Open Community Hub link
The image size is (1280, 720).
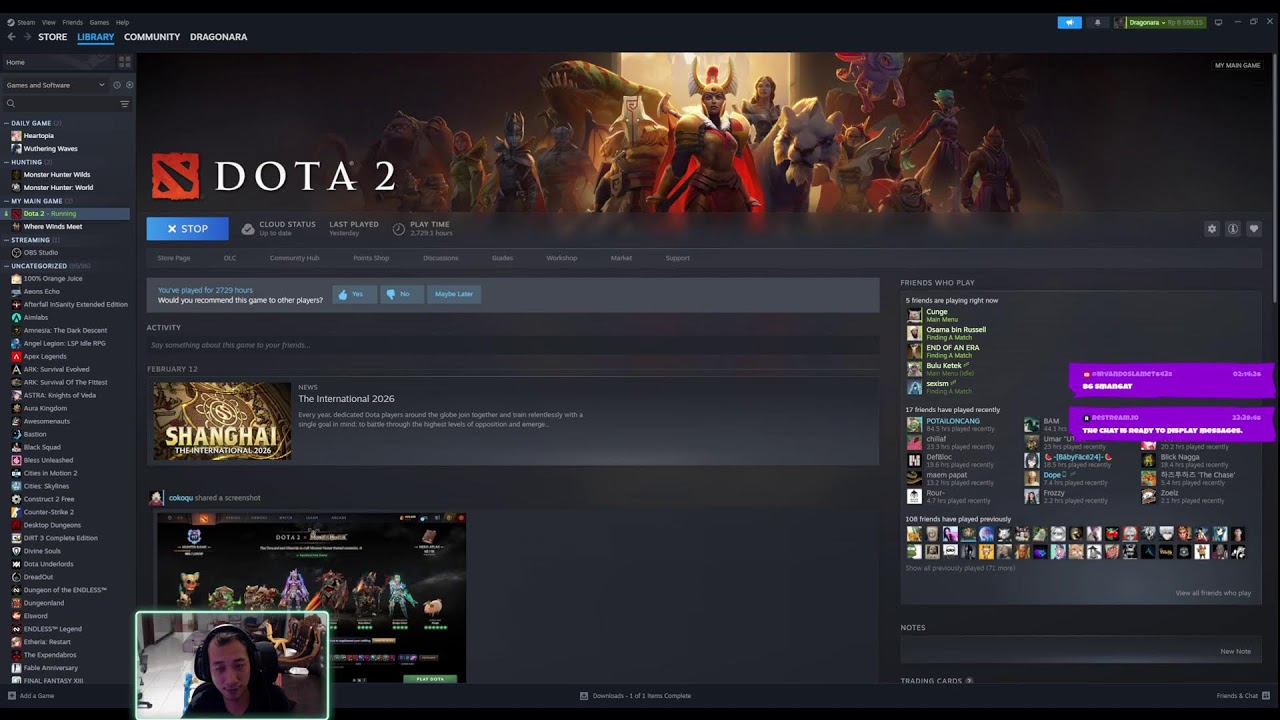294,258
